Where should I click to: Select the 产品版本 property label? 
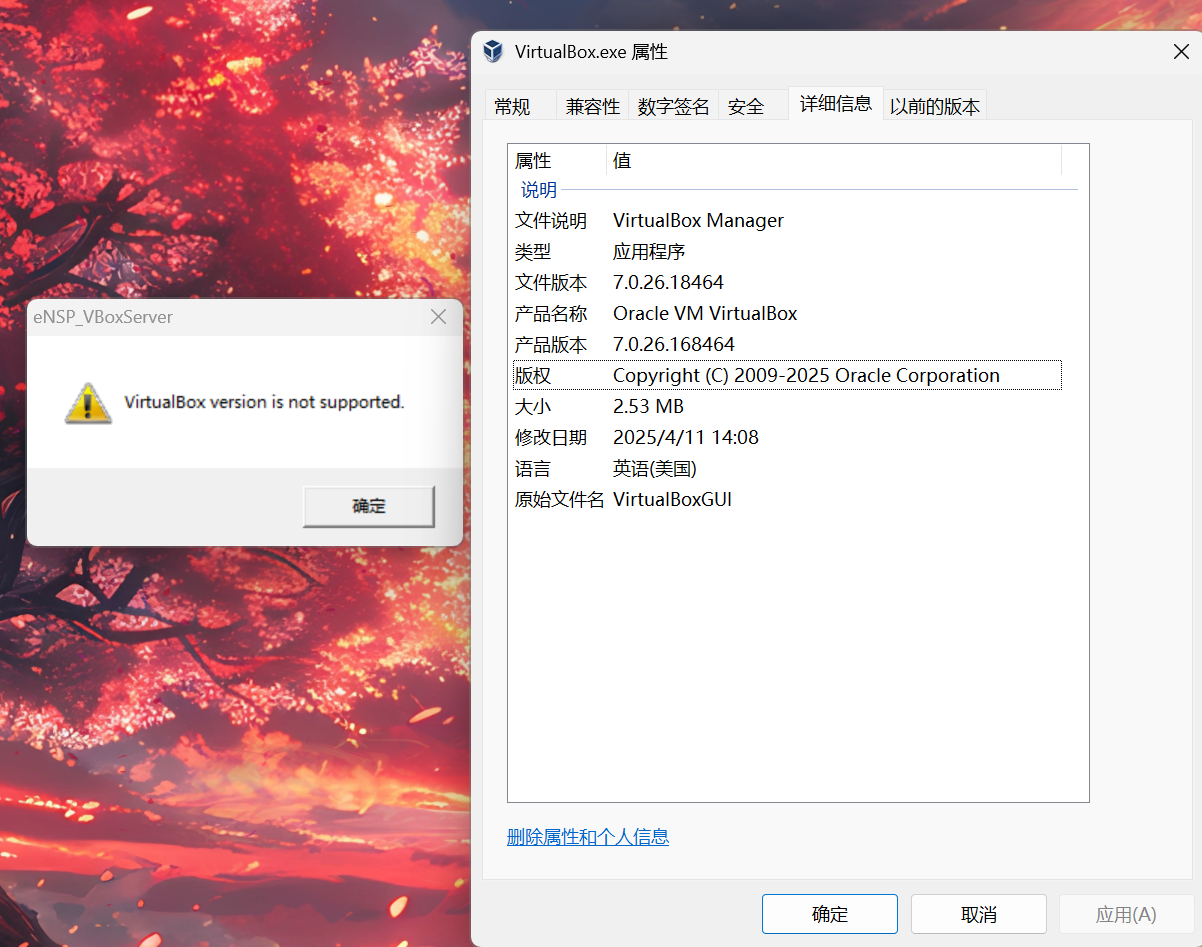click(x=551, y=344)
